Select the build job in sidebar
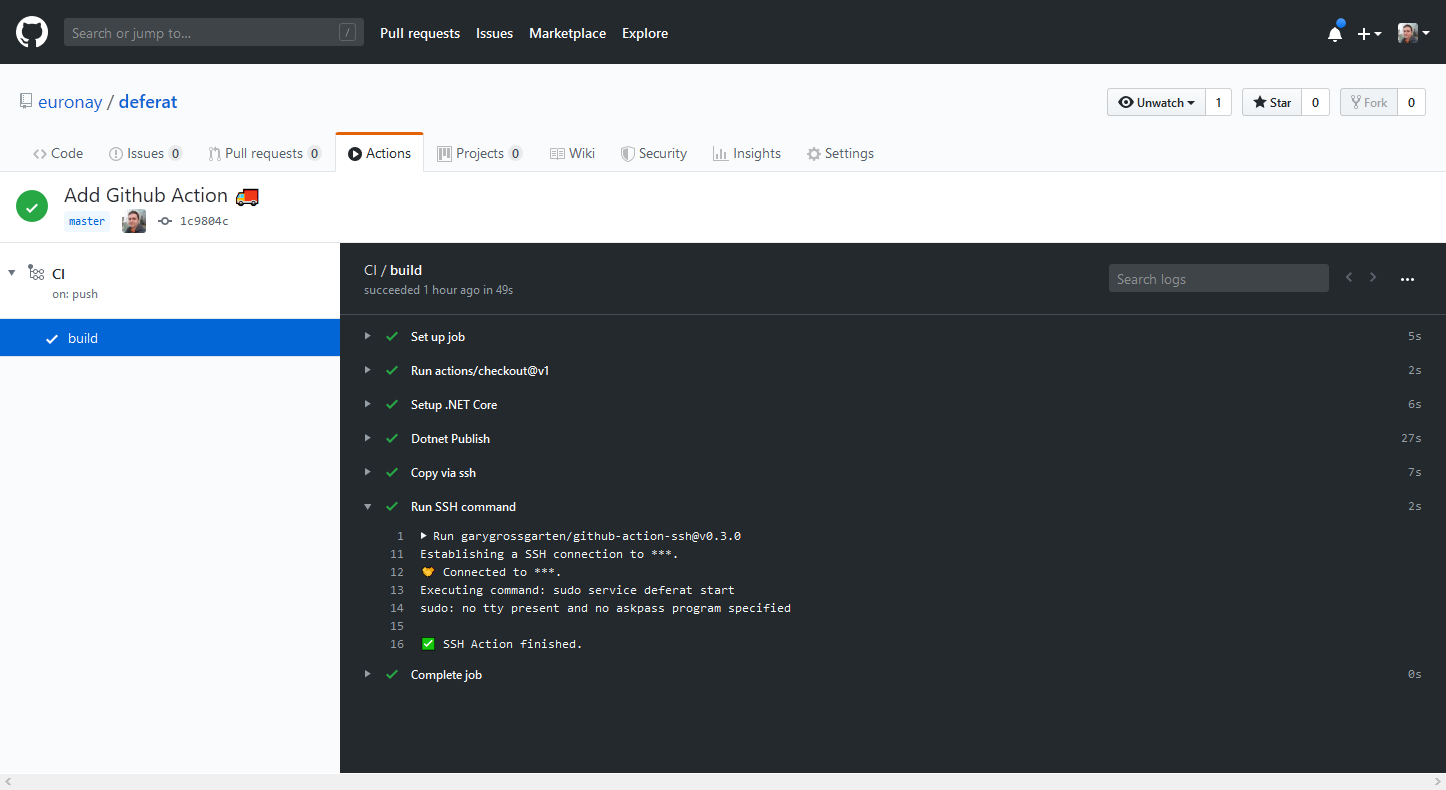 pos(170,338)
